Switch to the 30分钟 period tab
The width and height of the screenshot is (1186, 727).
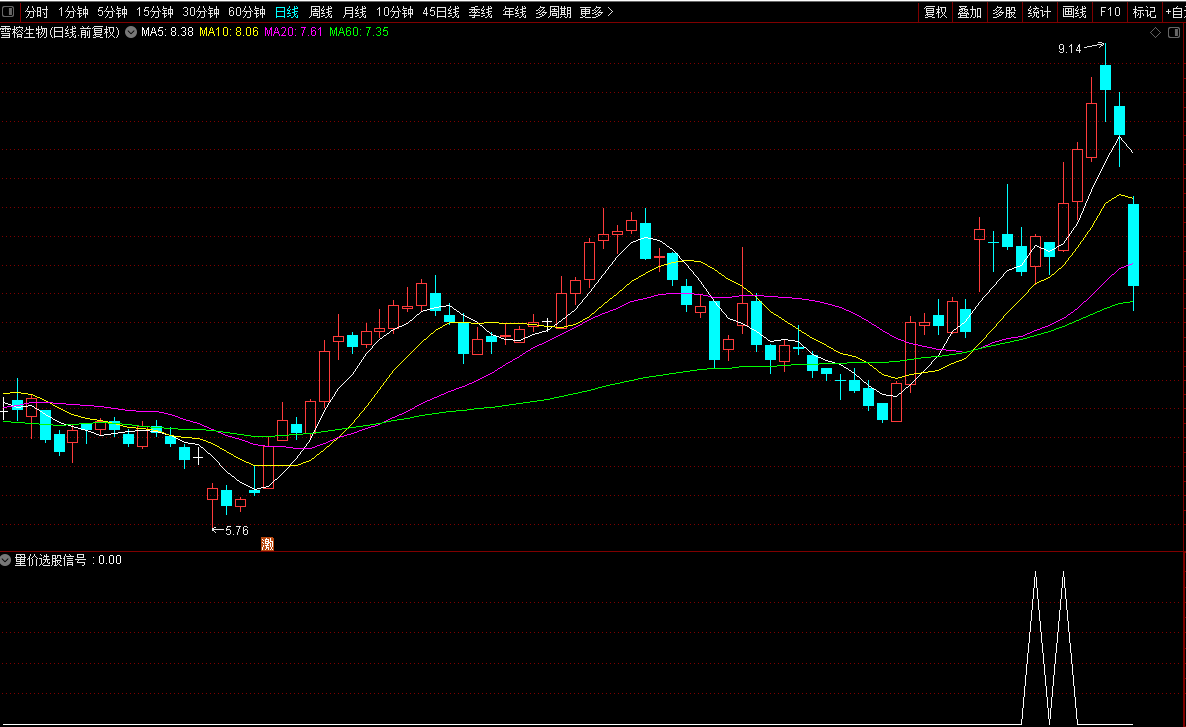click(200, 12)
